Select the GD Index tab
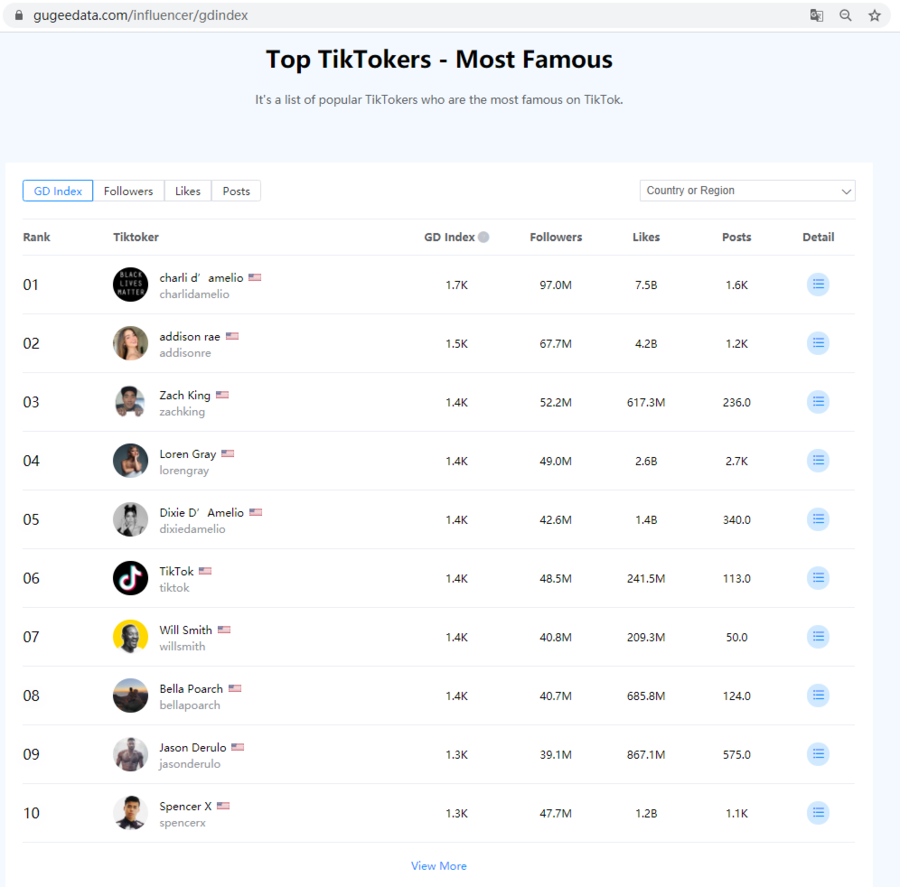900x887 pixels. tap(58, 191)
